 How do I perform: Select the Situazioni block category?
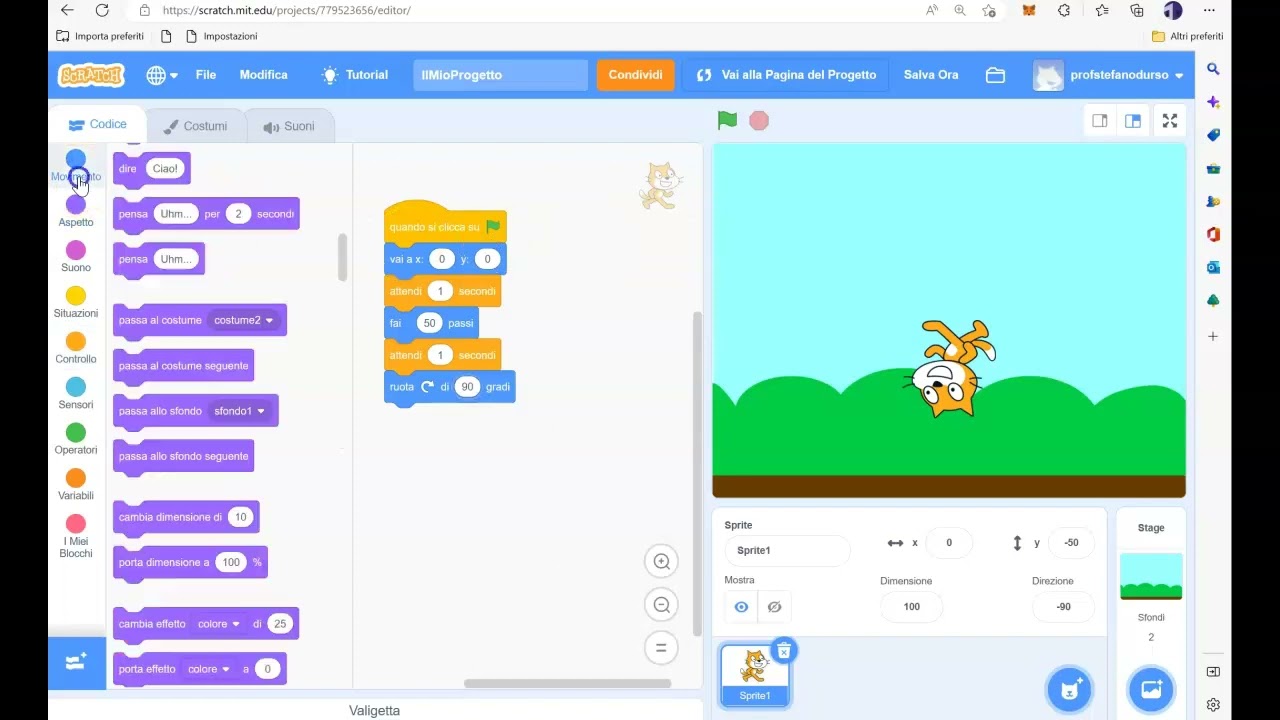tap(76, 303)
